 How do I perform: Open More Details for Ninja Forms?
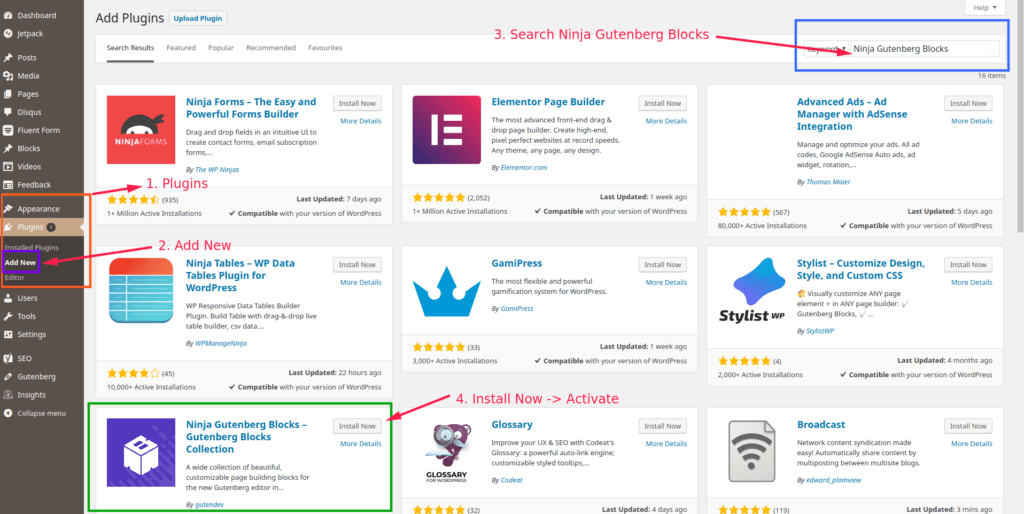pyautogui.click(x=360, y=121)
